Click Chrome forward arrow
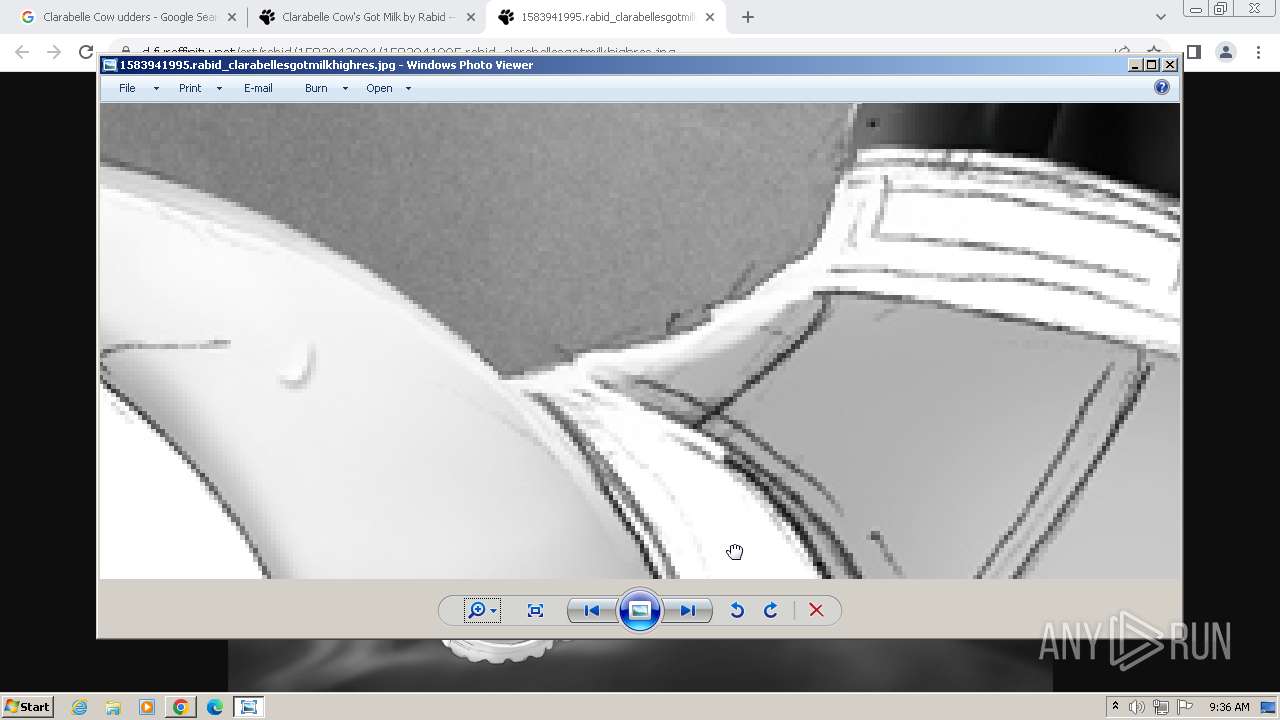Viewport: 1280px width, 720px height. (54, 52)
